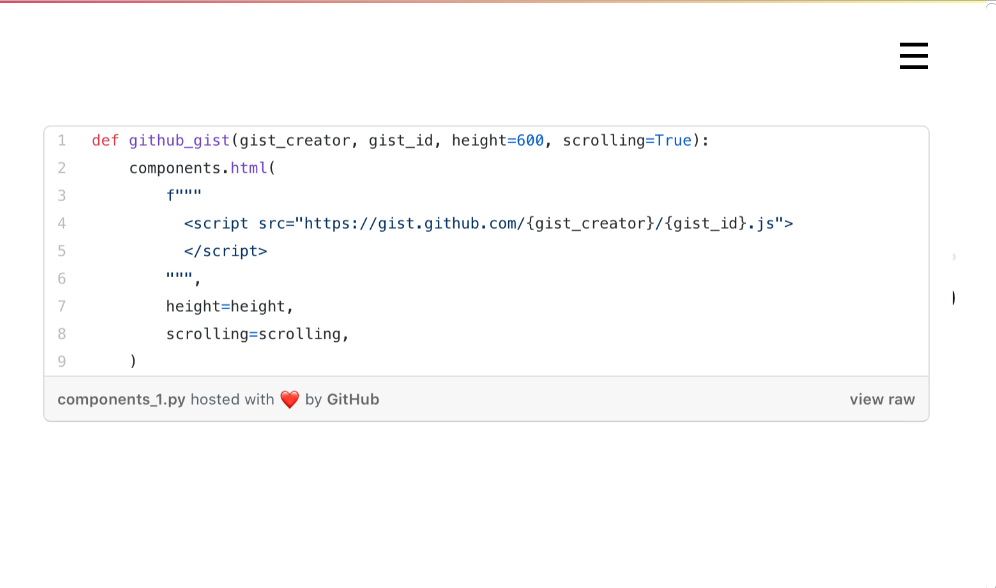Click line number 6 in the gutter
This screenshot has width=996, height=588.
click(62, 279)
